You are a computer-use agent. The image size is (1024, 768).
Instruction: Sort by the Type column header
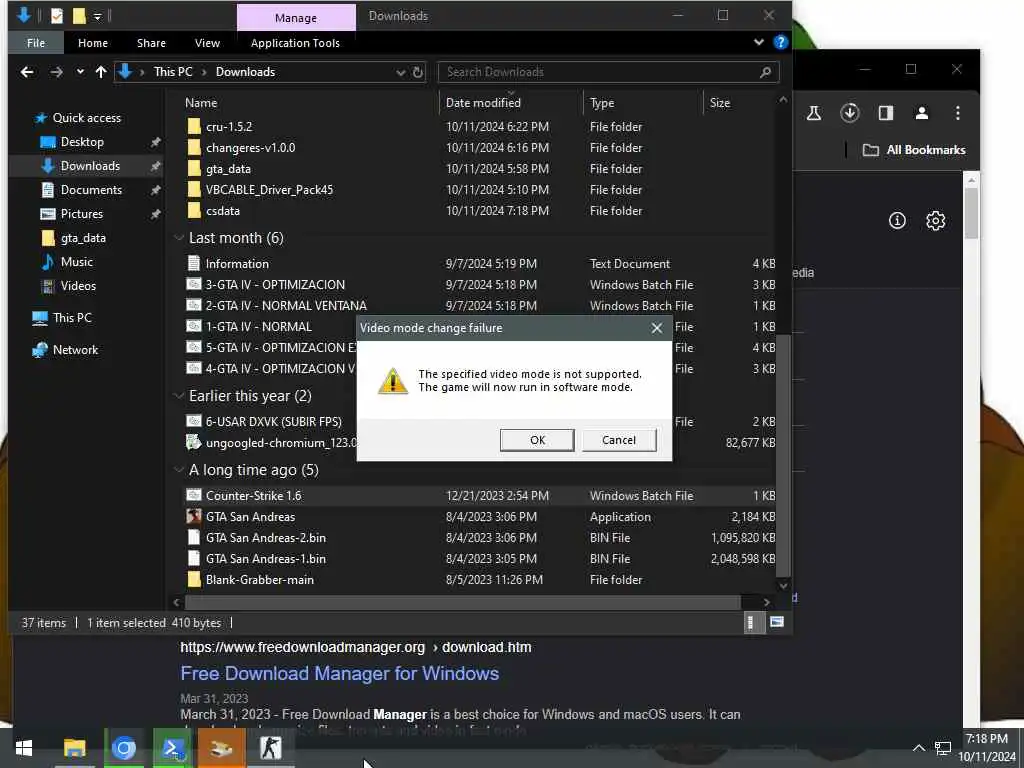[601, 103]
